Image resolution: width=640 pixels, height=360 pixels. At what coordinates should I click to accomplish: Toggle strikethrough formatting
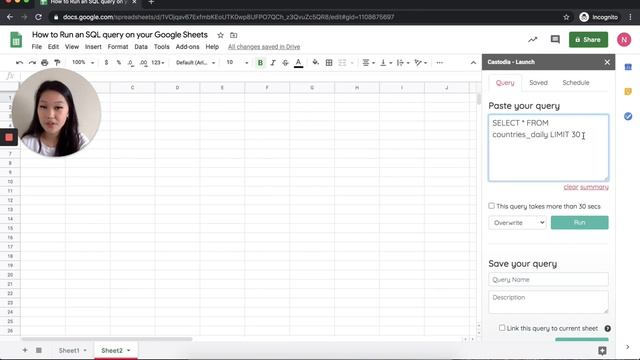(285, 63)
